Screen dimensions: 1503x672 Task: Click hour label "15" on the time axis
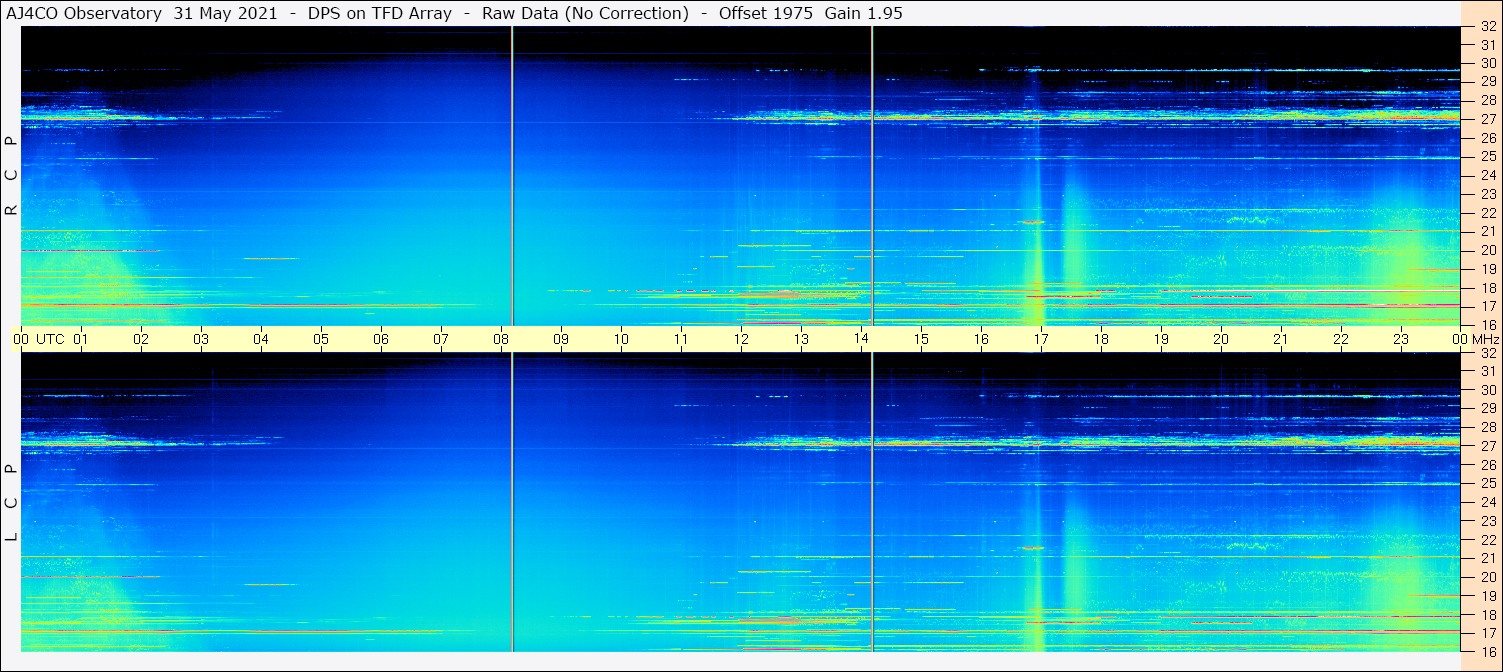(921, 339)
